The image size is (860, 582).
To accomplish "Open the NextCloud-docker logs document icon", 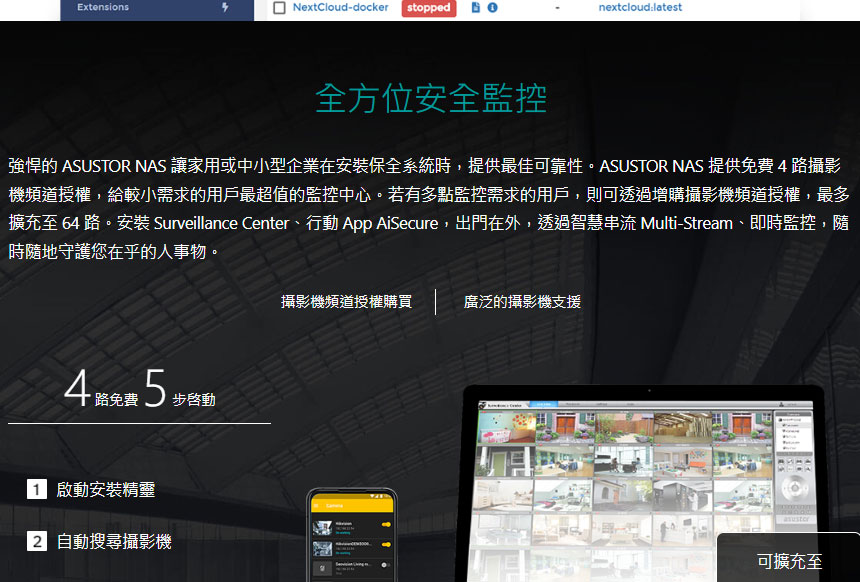I will [476, 7].
